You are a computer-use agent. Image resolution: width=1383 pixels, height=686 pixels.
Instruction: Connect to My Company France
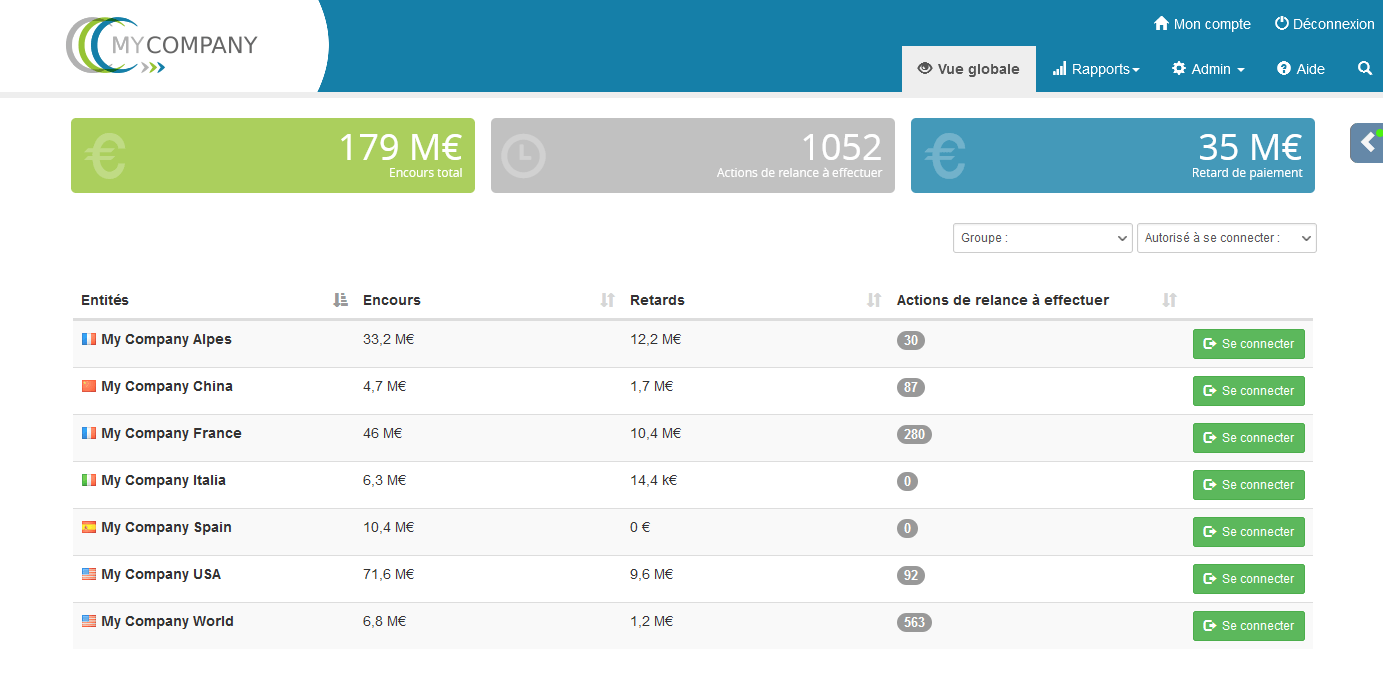1248,438
